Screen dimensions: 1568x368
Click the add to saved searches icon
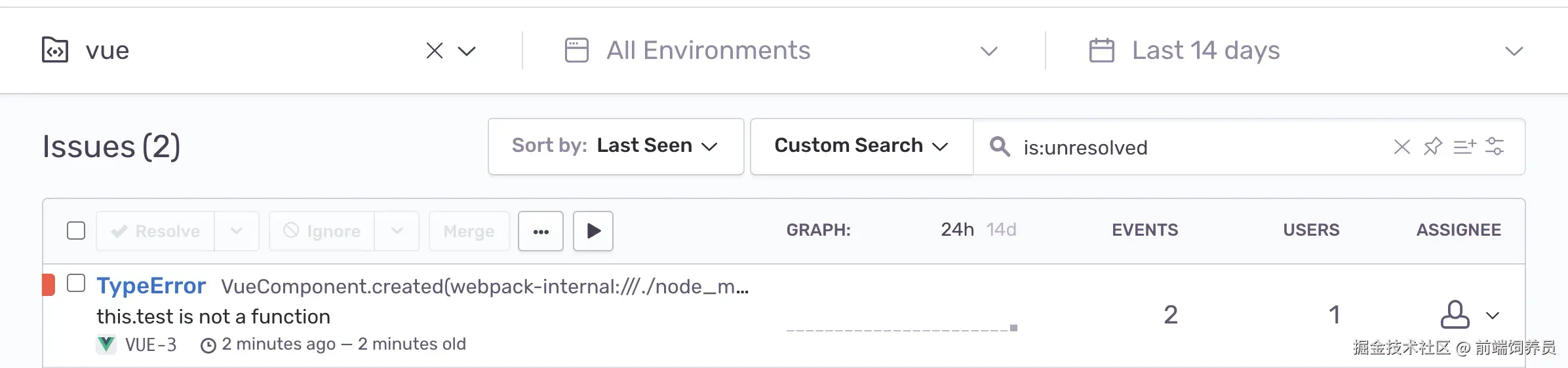[x=1464, y=146]
